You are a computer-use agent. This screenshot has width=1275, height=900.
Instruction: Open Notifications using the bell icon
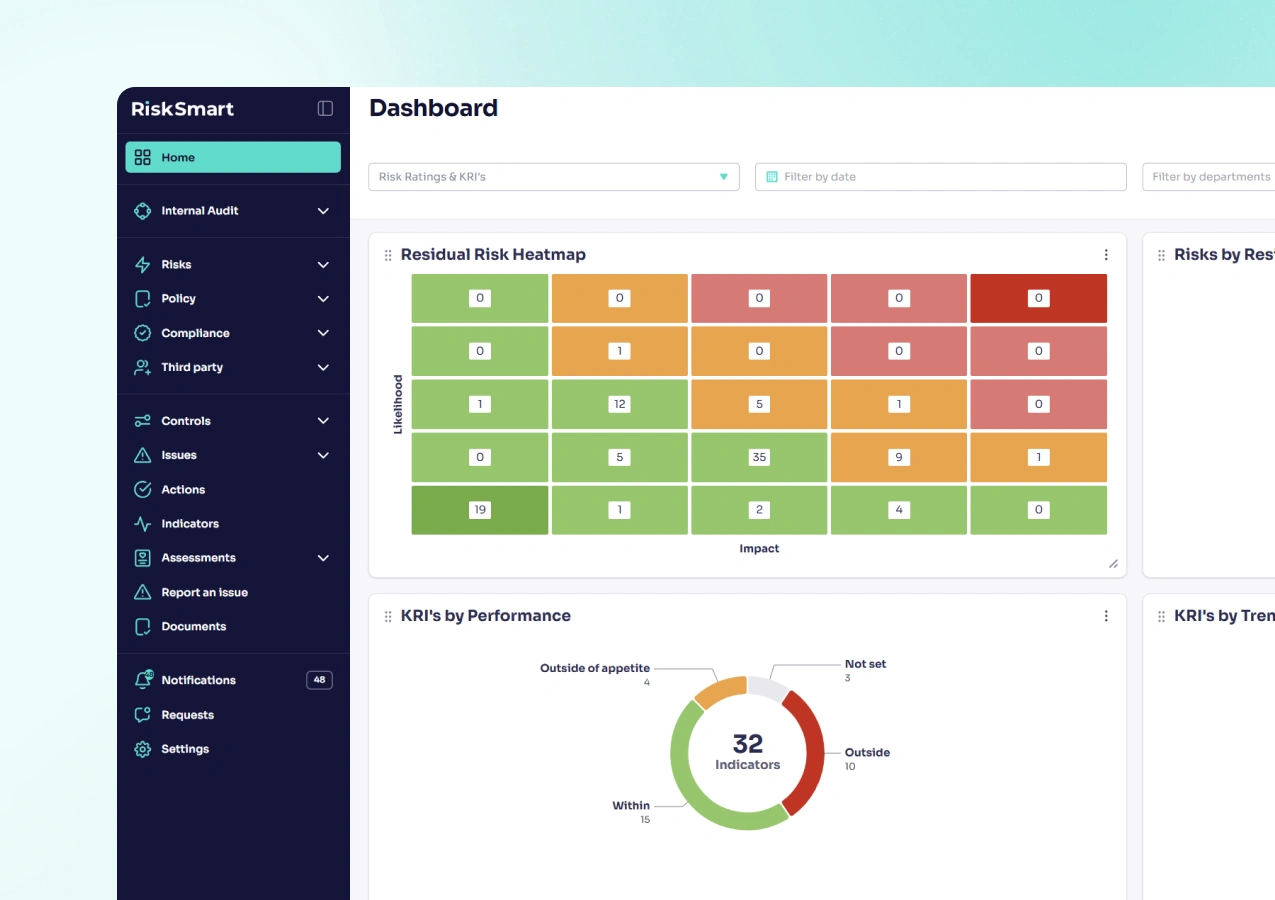coord(142,679)
